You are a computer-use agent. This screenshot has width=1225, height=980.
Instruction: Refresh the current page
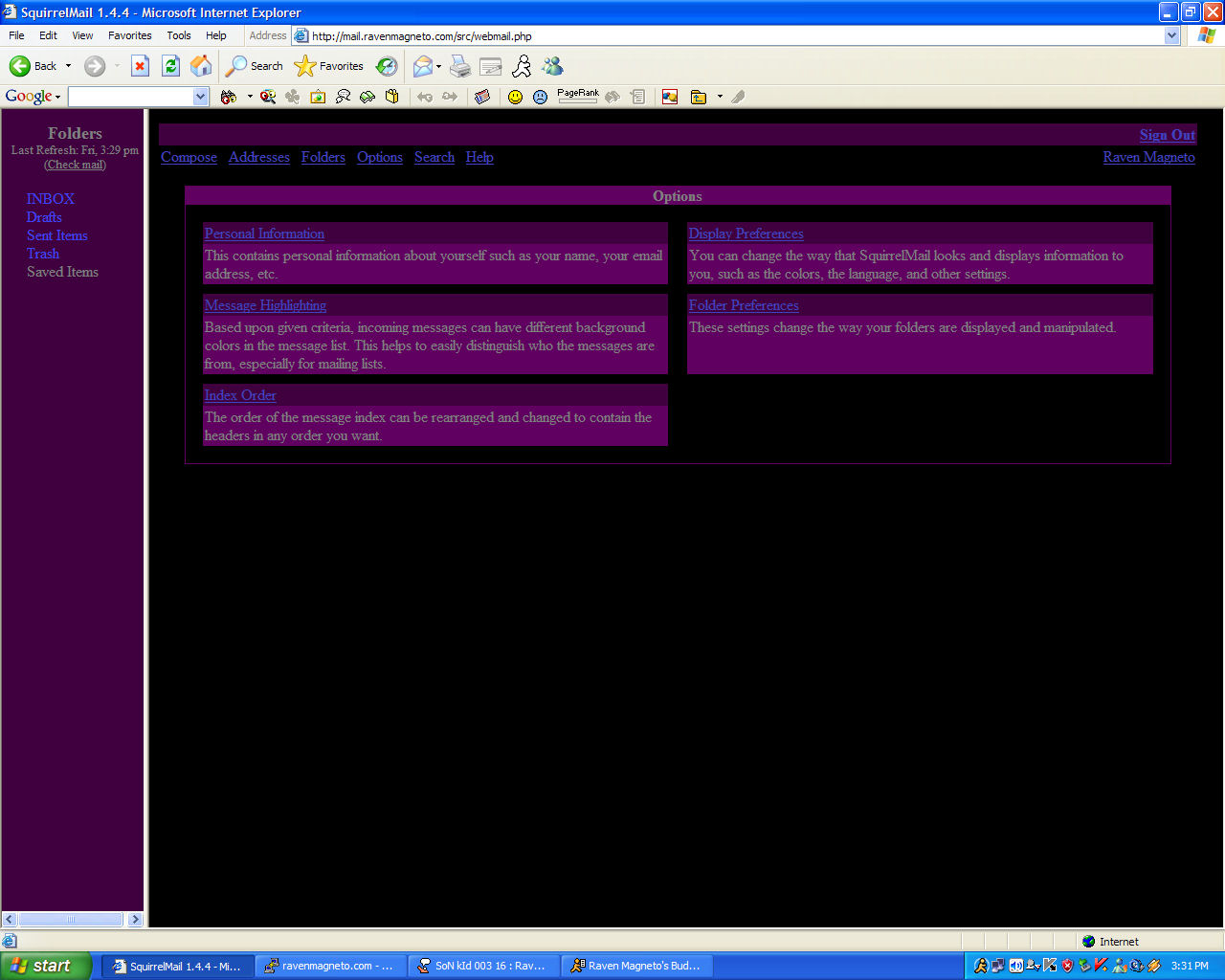170,66
